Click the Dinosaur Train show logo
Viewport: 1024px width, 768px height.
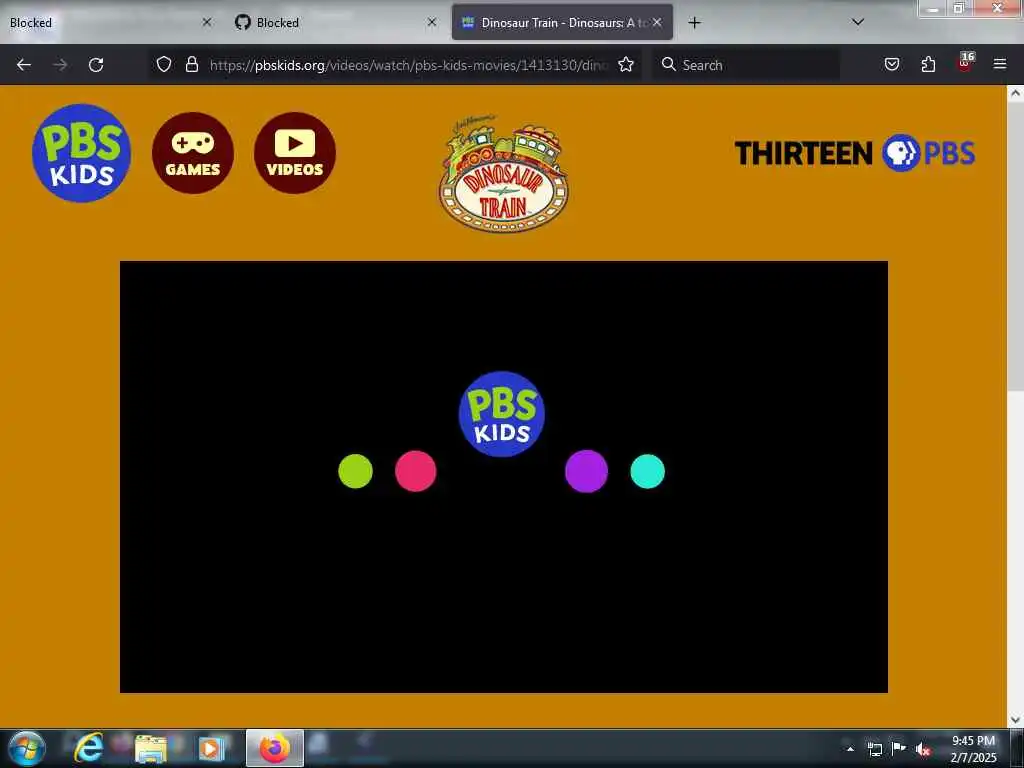pos(504,174)
